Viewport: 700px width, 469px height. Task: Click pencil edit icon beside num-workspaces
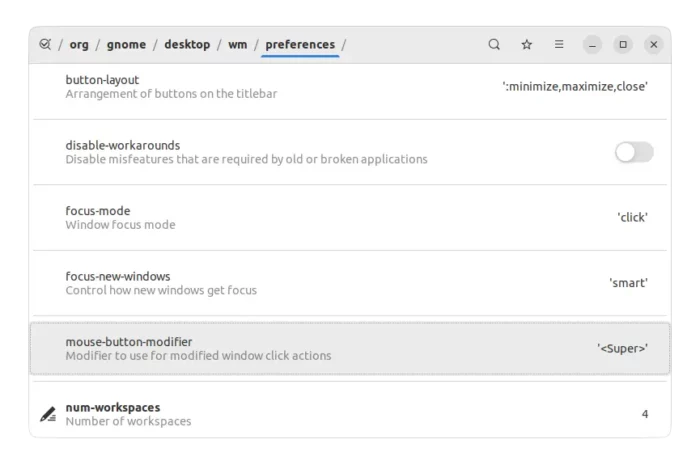48,414
